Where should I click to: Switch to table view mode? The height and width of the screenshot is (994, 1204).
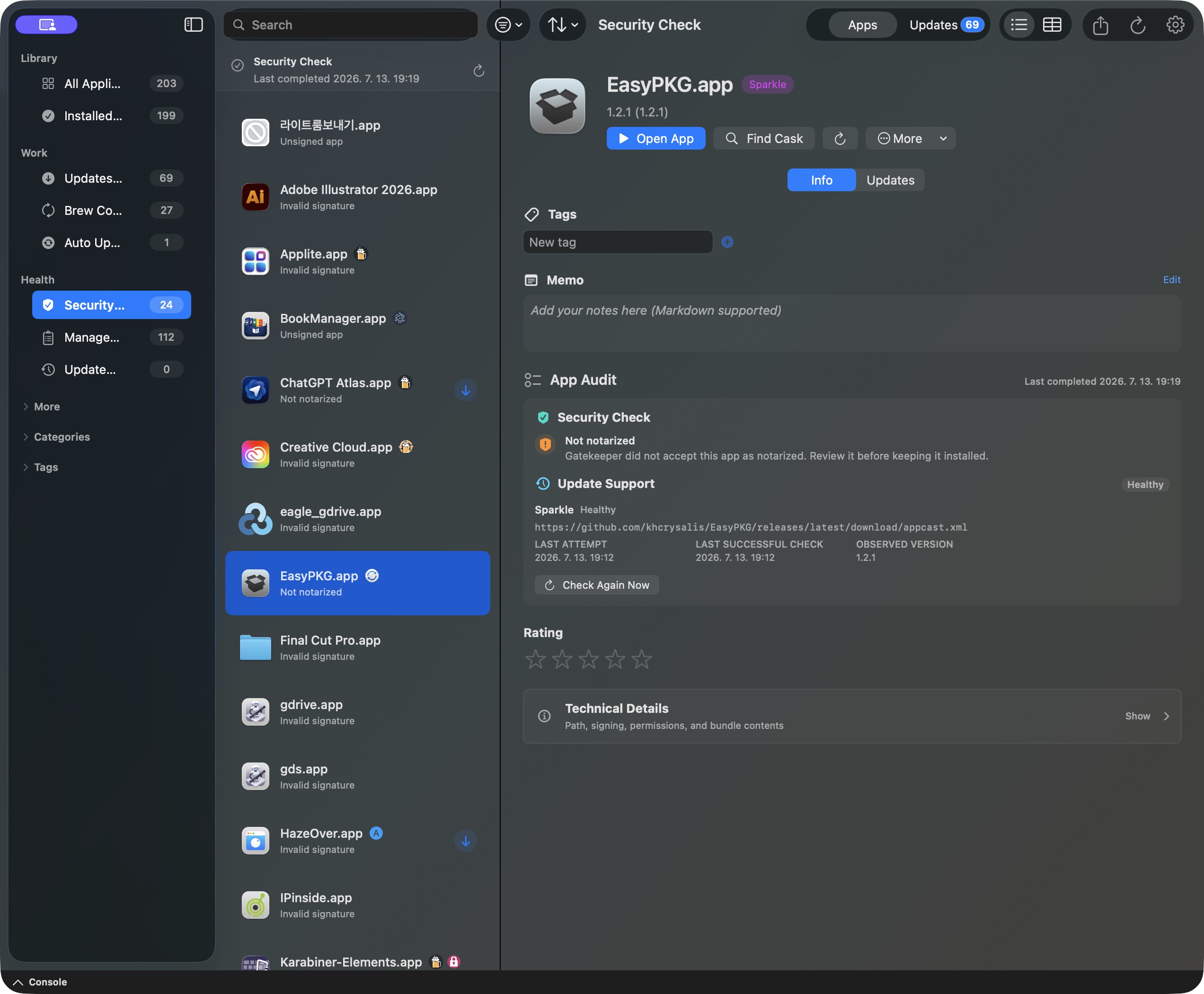[x=1052, y=25]
